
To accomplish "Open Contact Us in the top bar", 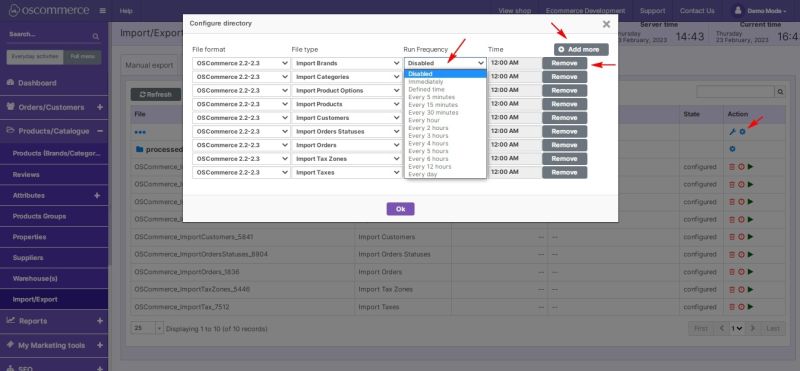I will 697,11.
